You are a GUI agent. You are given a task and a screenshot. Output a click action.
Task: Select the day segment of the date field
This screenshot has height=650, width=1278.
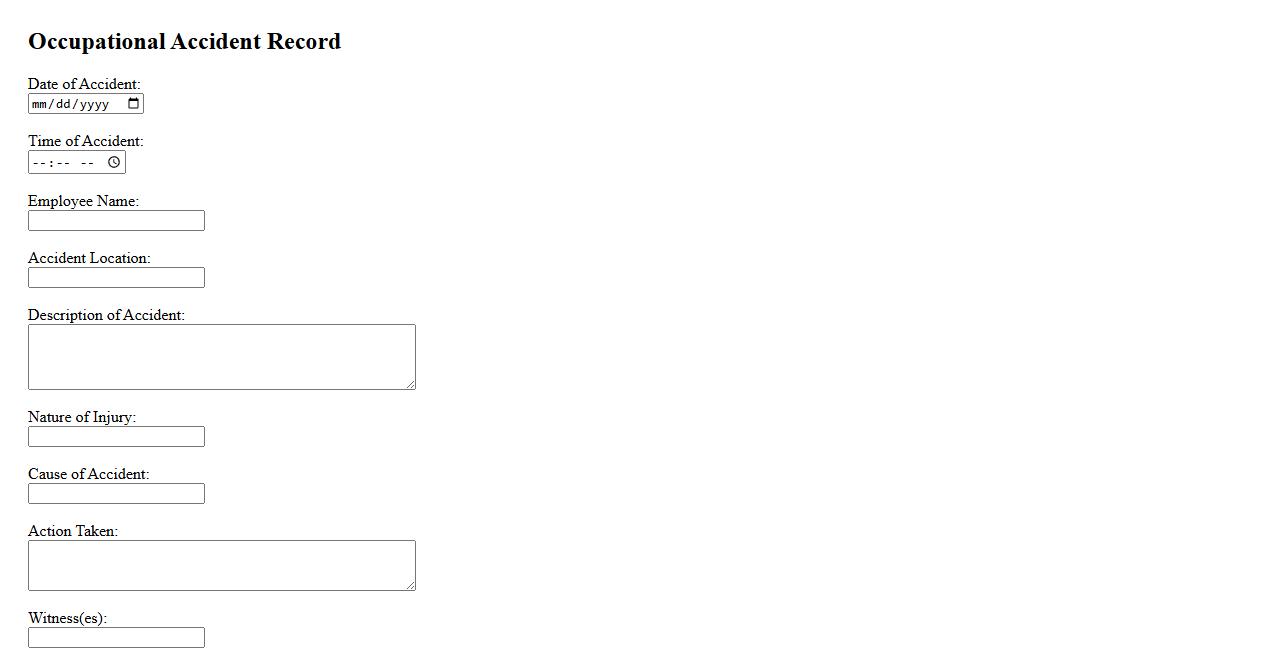click(x=63, y=104)
